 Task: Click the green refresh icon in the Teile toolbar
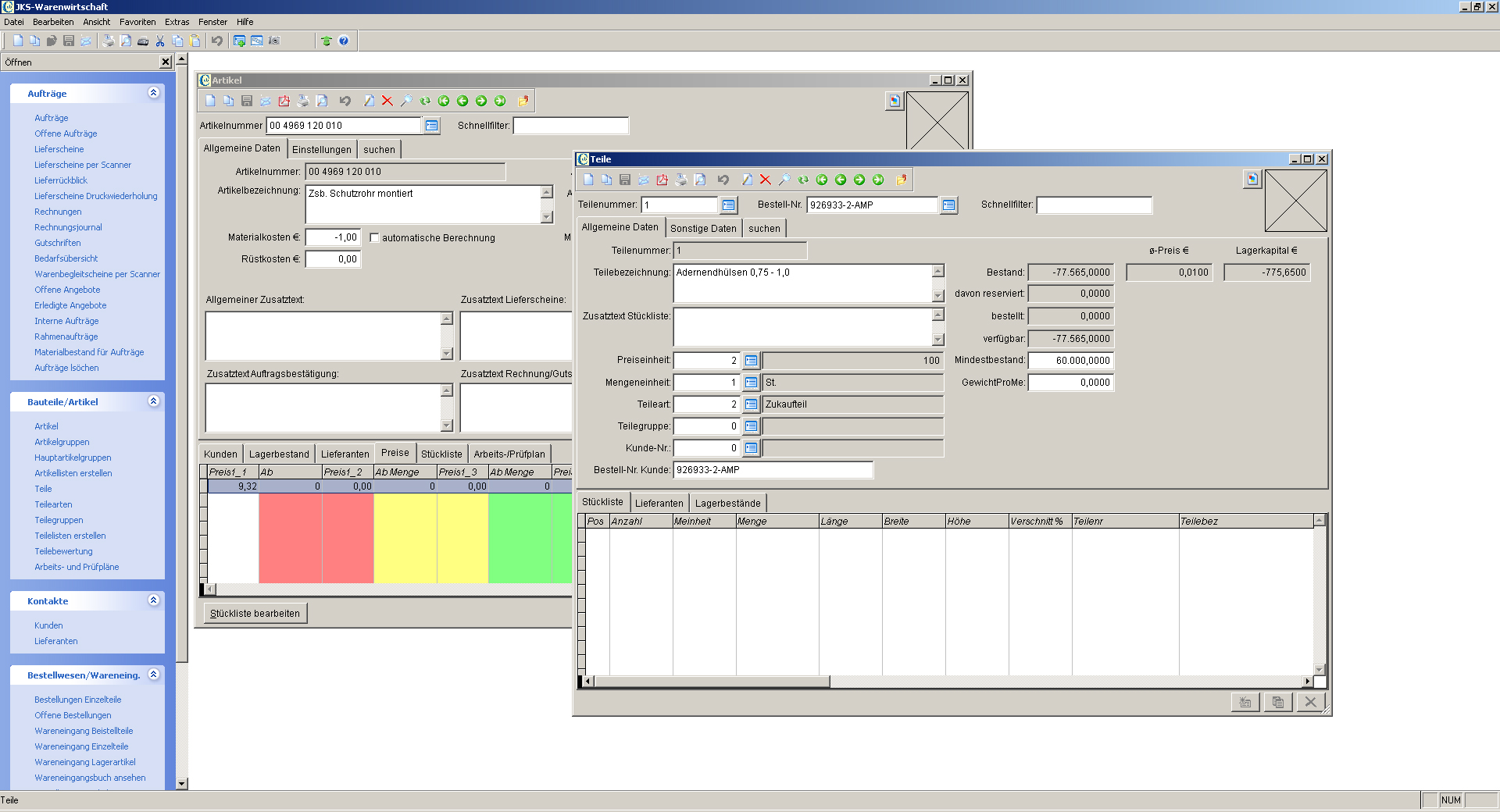point(803,180)
